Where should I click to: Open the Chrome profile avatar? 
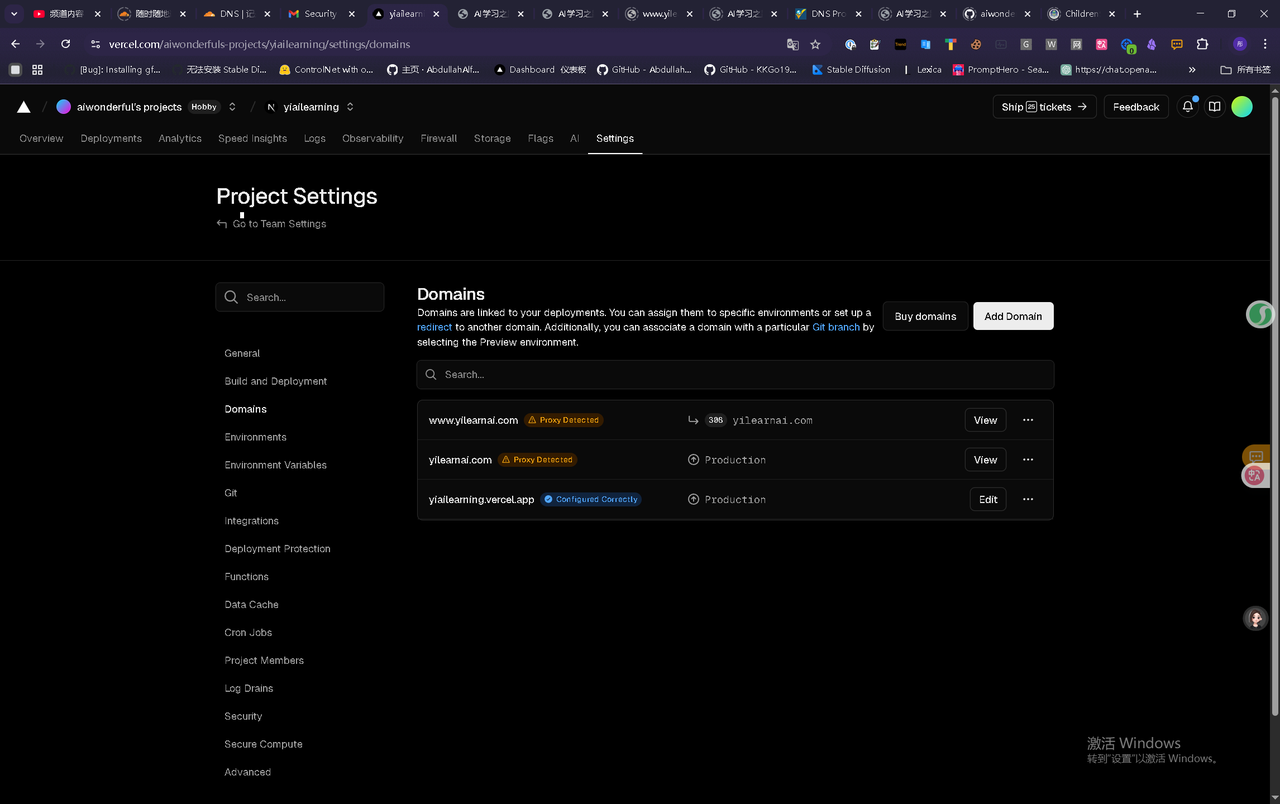[1240, 44]
